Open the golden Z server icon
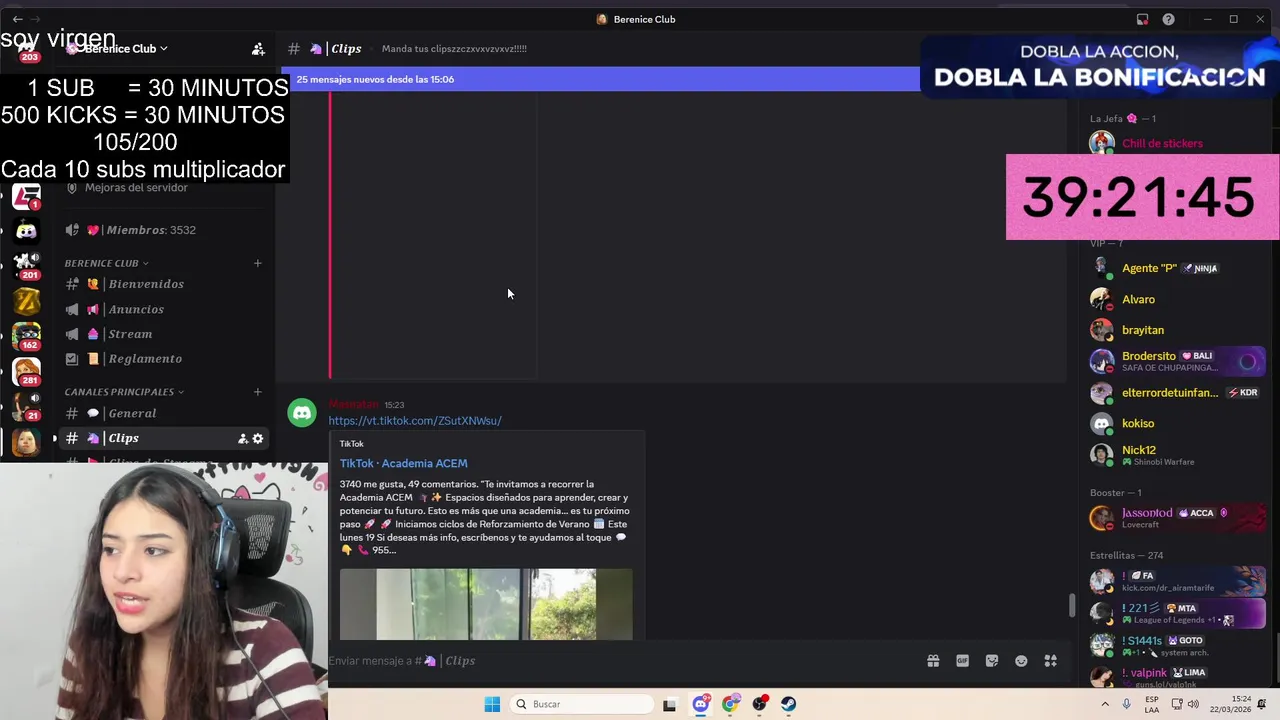The image size is (1280, 720). tap(26, 300)
